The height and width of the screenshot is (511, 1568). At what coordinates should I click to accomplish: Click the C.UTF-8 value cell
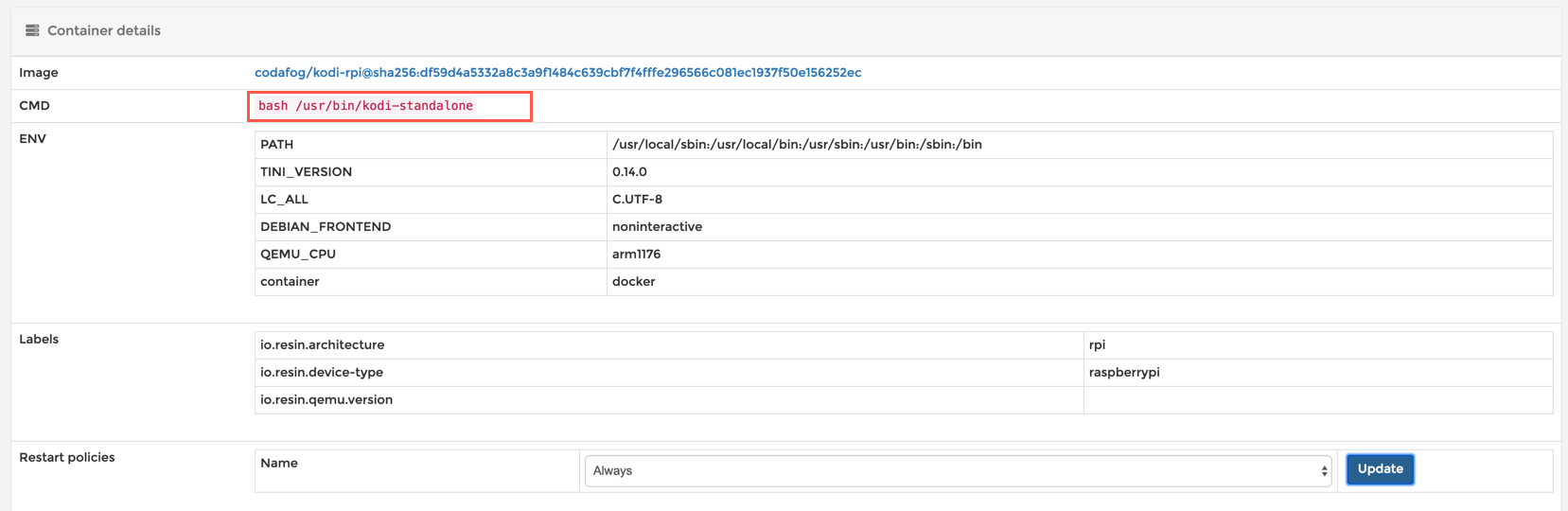(637, 200)
